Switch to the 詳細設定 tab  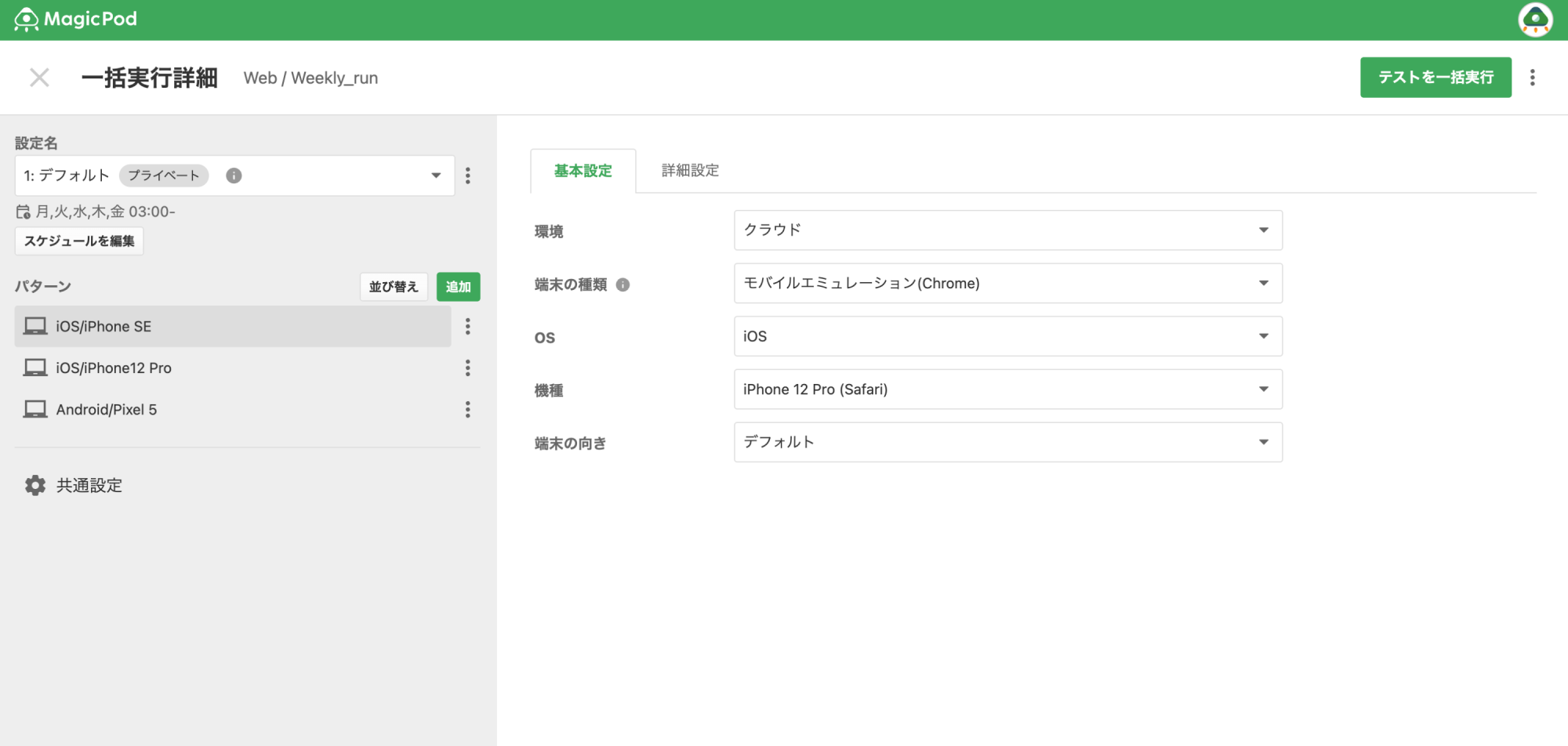click(690, 171)
